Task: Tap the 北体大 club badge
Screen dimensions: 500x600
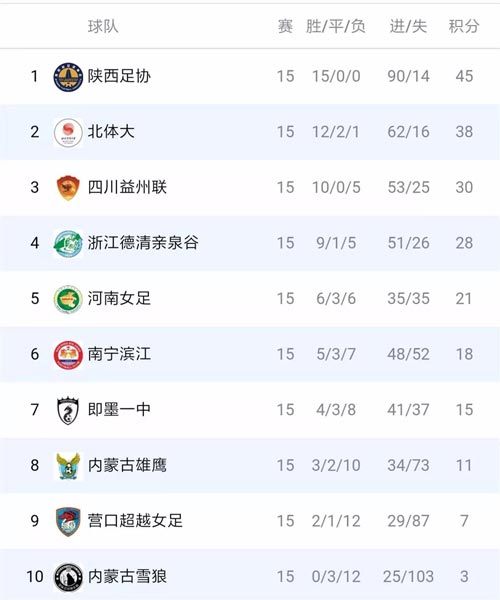Action: (68, 133)
